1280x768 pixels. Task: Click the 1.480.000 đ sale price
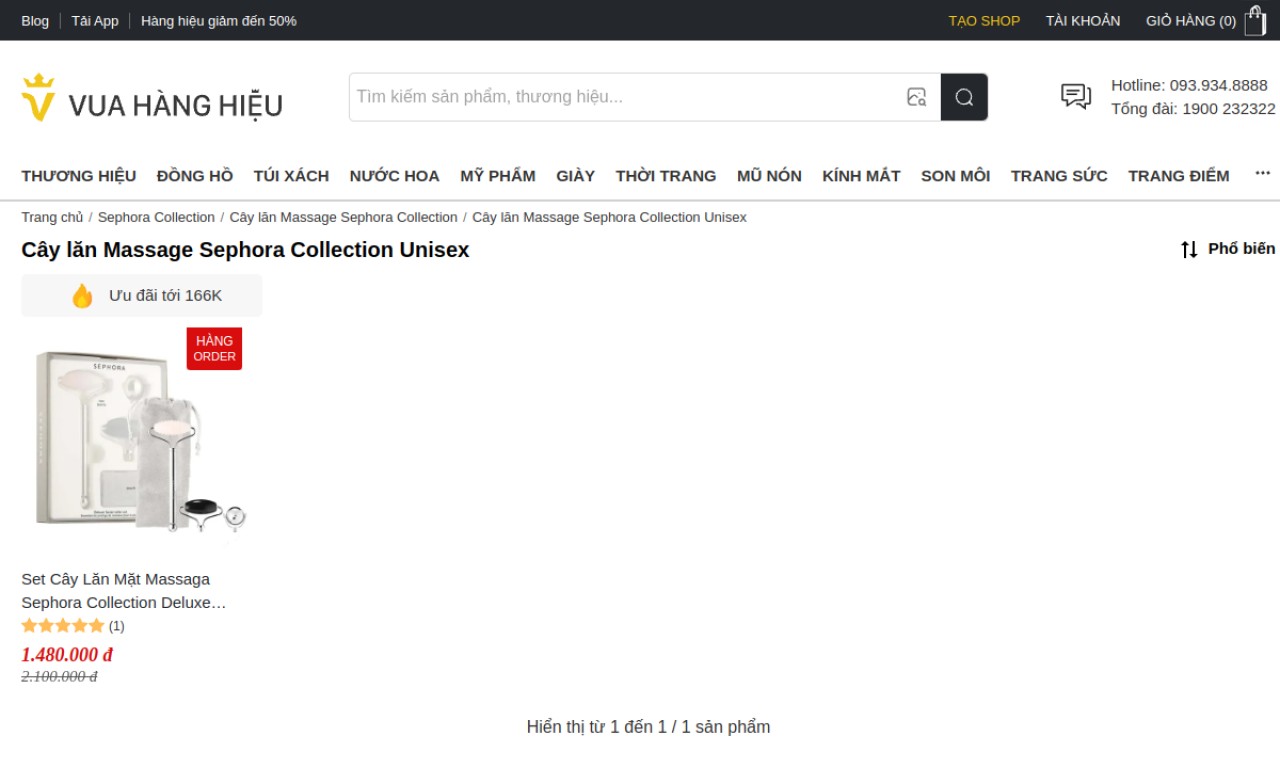(x=67, y=655)
